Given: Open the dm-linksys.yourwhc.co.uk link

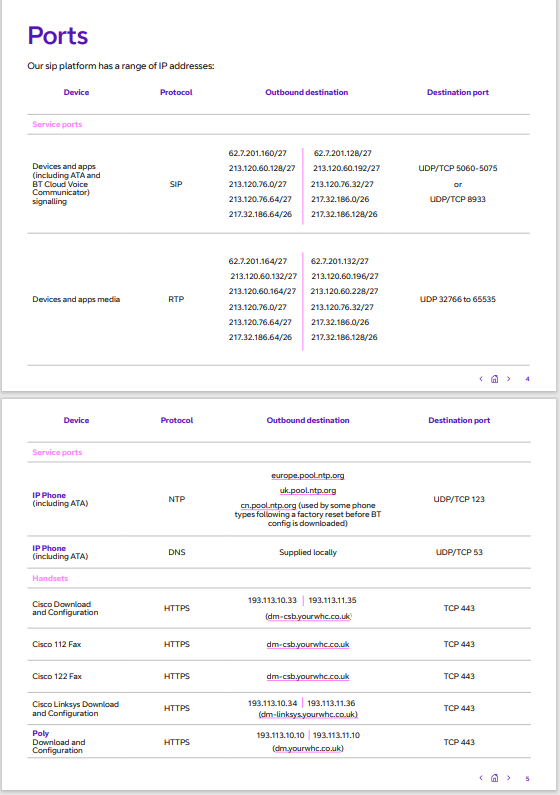Looking at the screenshot, I should [x=308, y=714].
